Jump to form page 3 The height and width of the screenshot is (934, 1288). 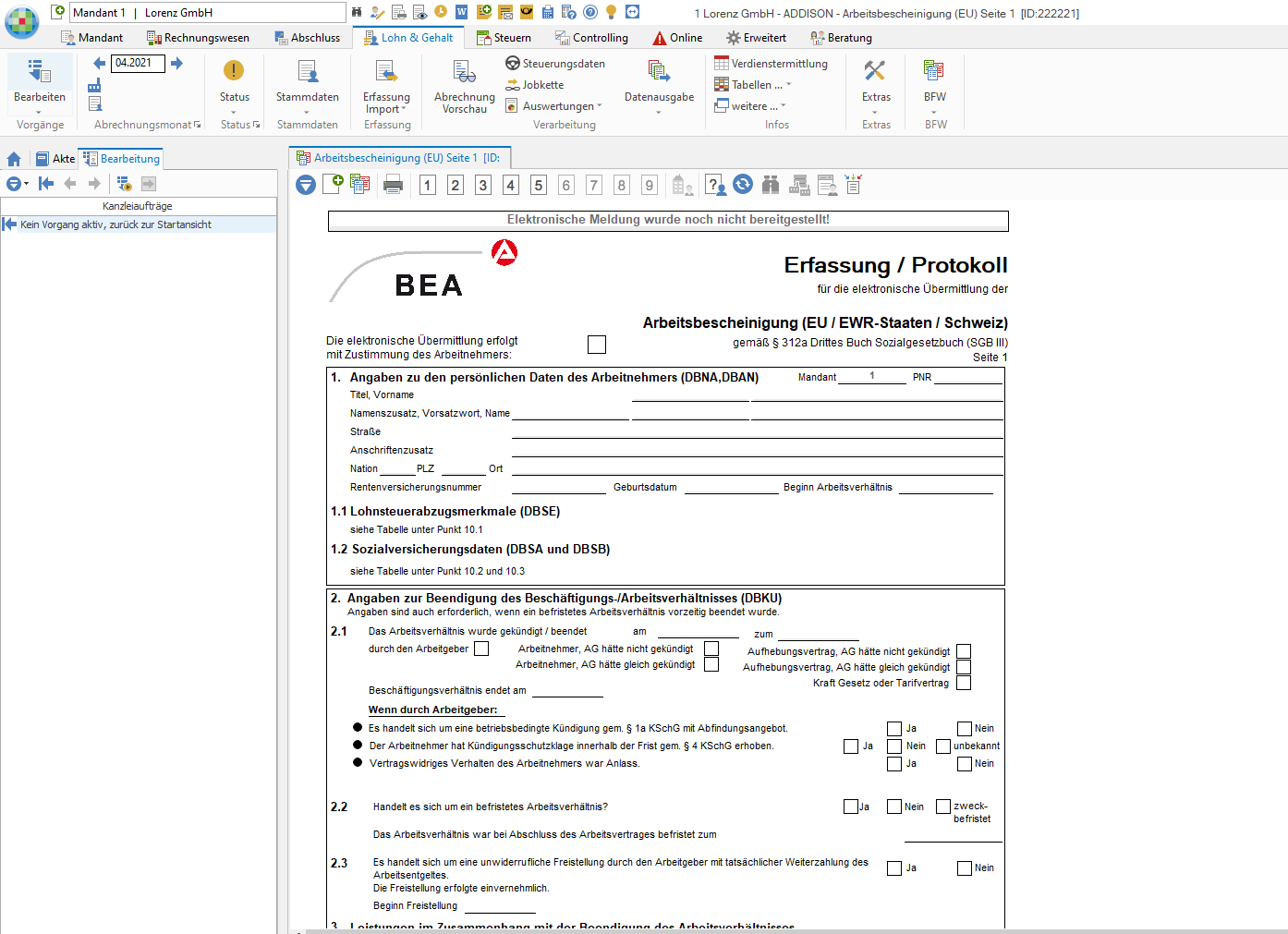pos(482,185)
